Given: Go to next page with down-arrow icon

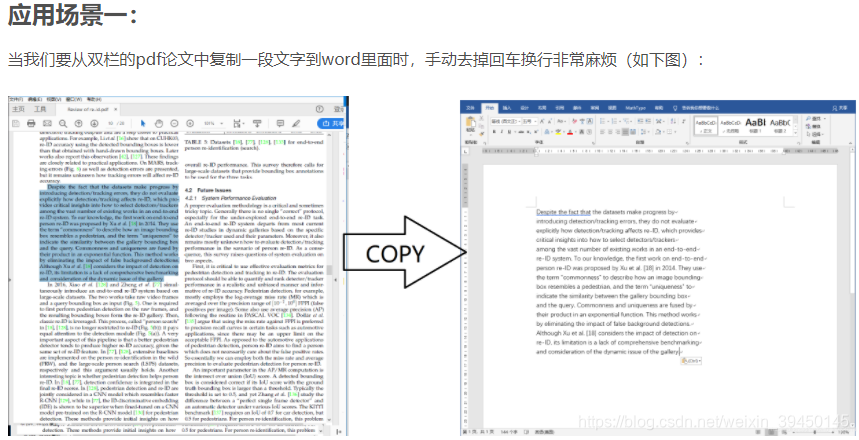Looking at the screenshot, I should (94, 123).
